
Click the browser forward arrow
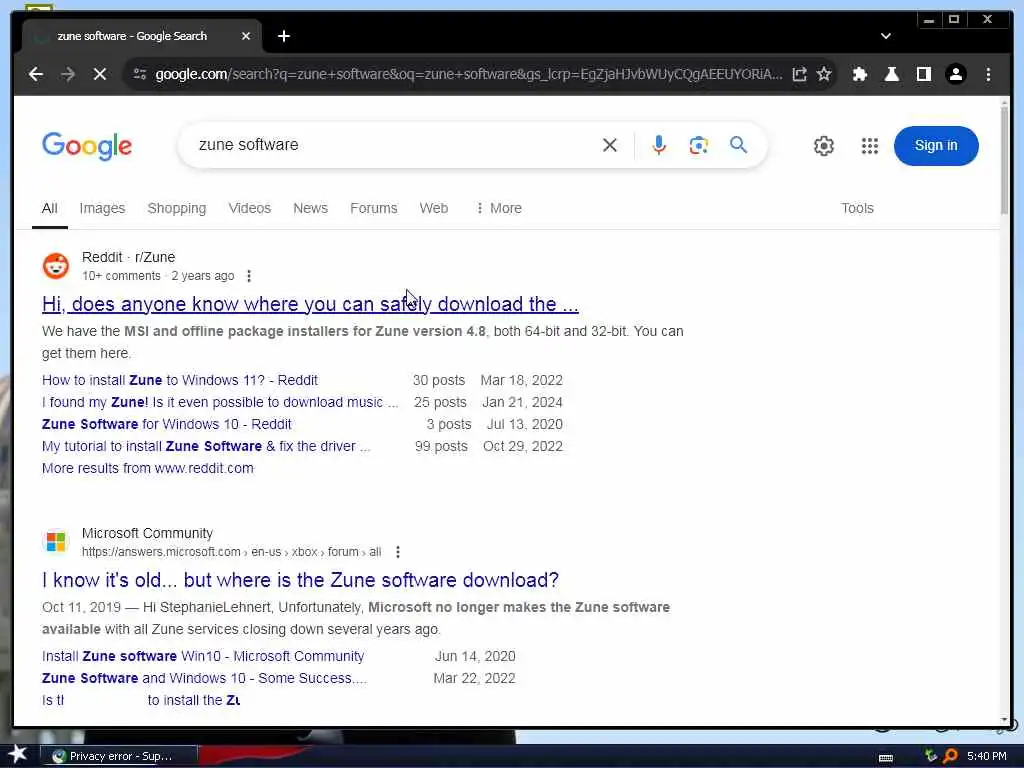tap(68, 74)
